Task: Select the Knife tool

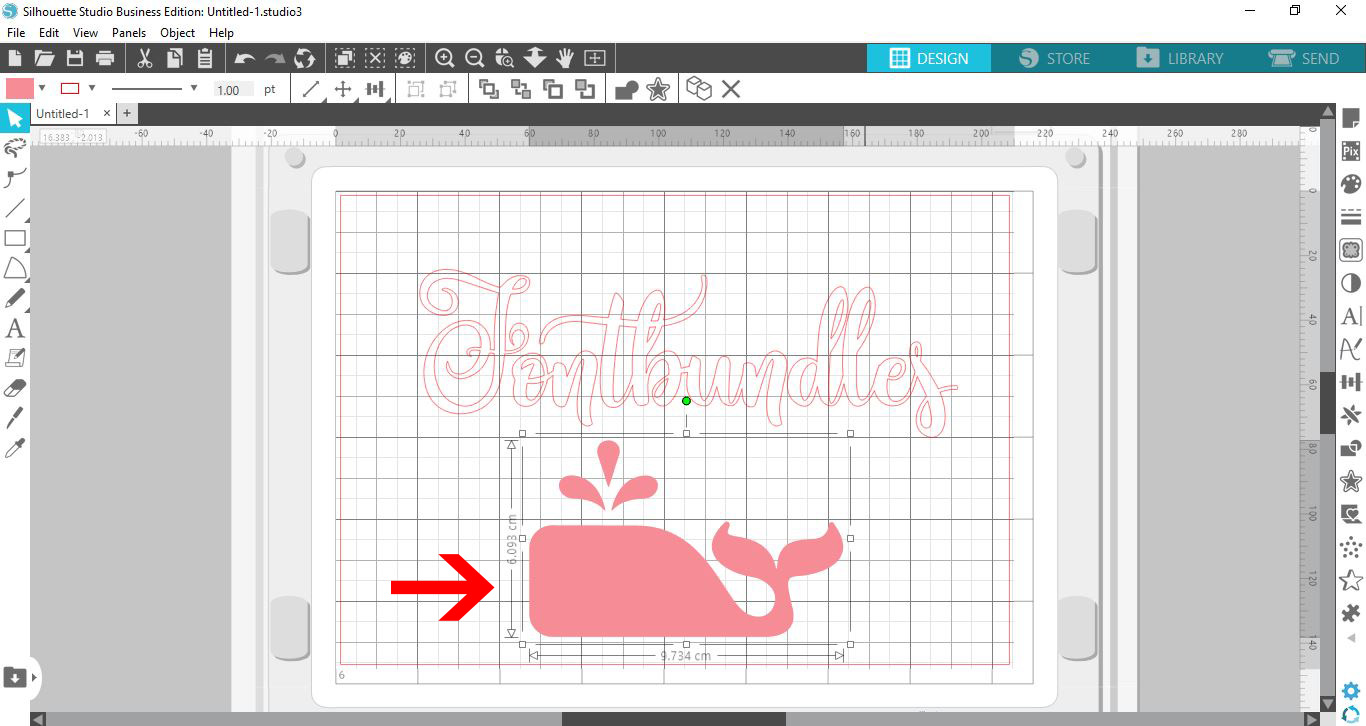Action: coord(15,417)
